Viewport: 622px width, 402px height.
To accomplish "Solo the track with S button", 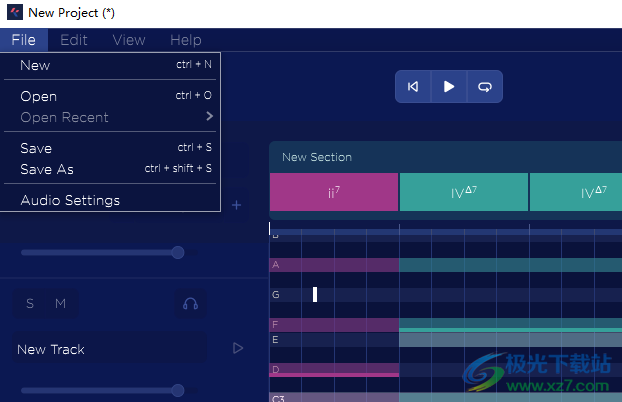I will pyautogui.click(x=30, y=303).
